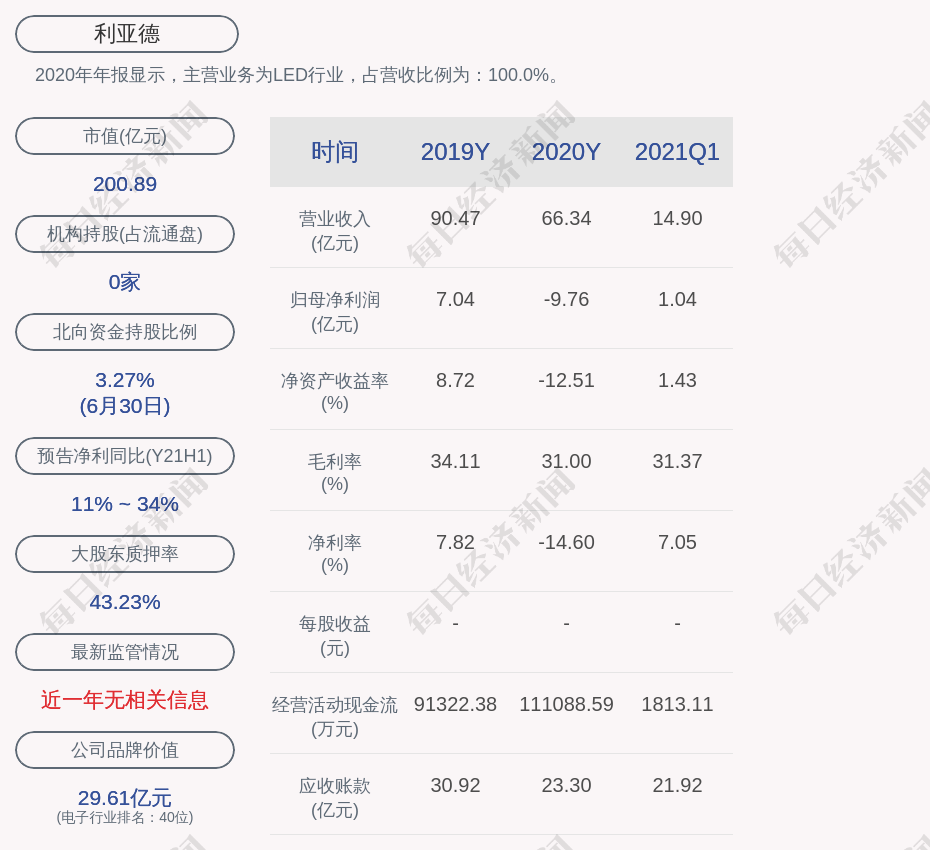Select the 市值(亿元) label pill

(125, 136)
